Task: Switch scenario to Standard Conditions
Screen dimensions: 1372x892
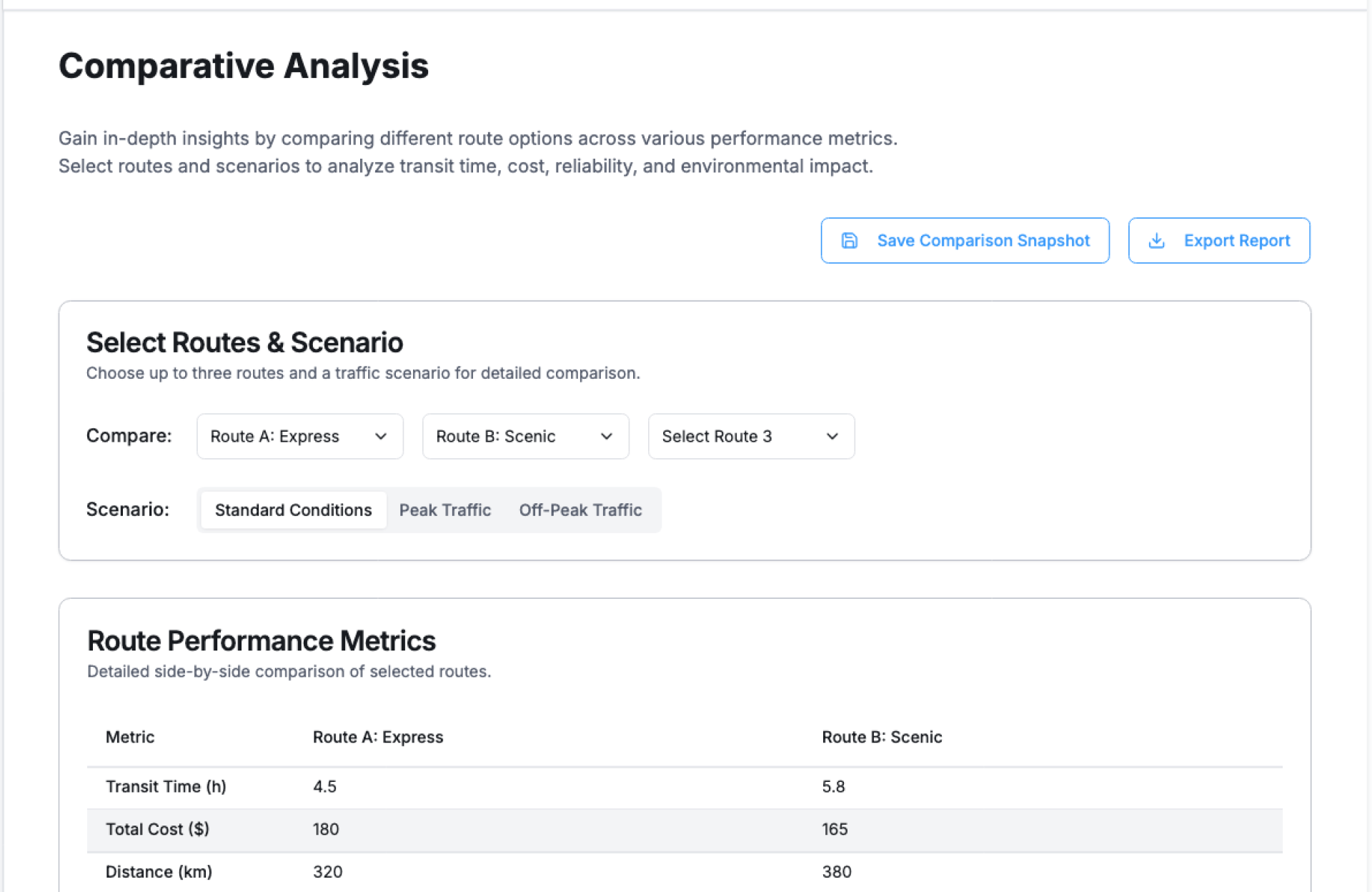Action: pos(293,510)
